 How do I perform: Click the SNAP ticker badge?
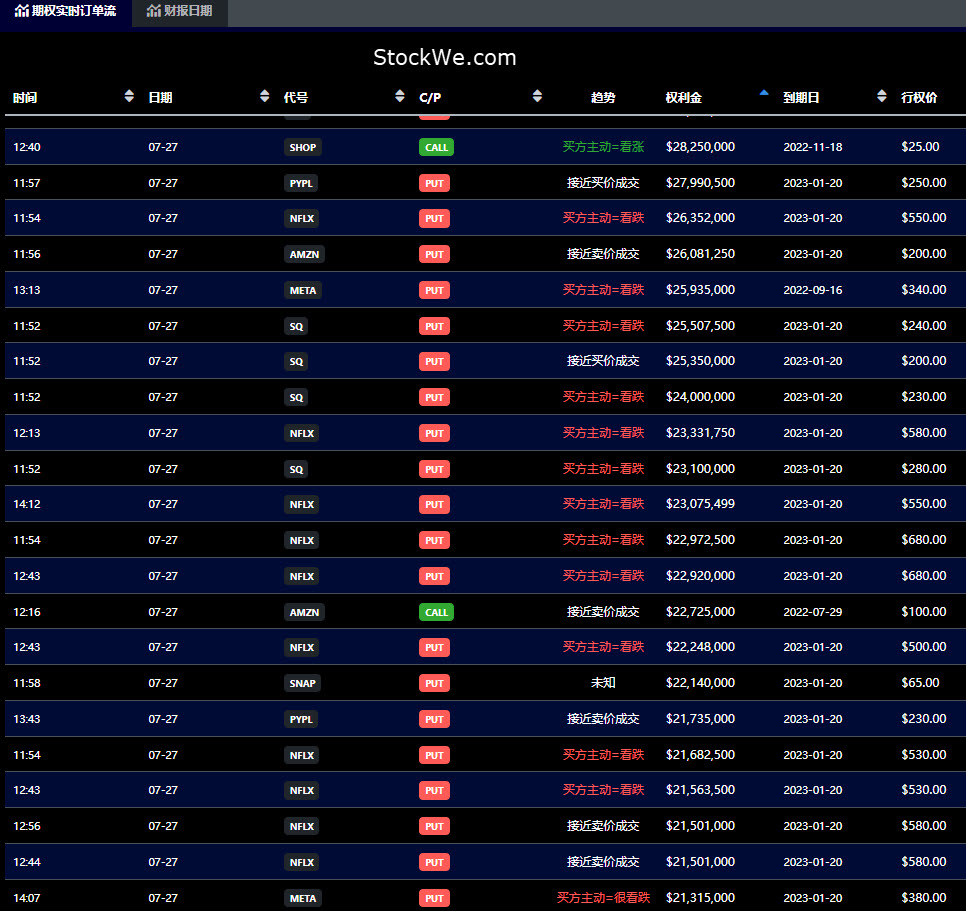[302, 683]
